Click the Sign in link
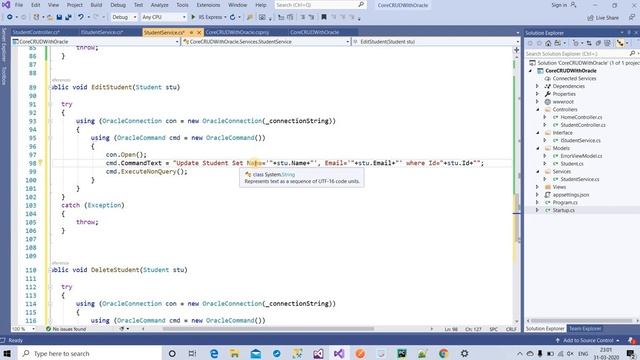This screenshot has height=360, width=640. (559, 5)
